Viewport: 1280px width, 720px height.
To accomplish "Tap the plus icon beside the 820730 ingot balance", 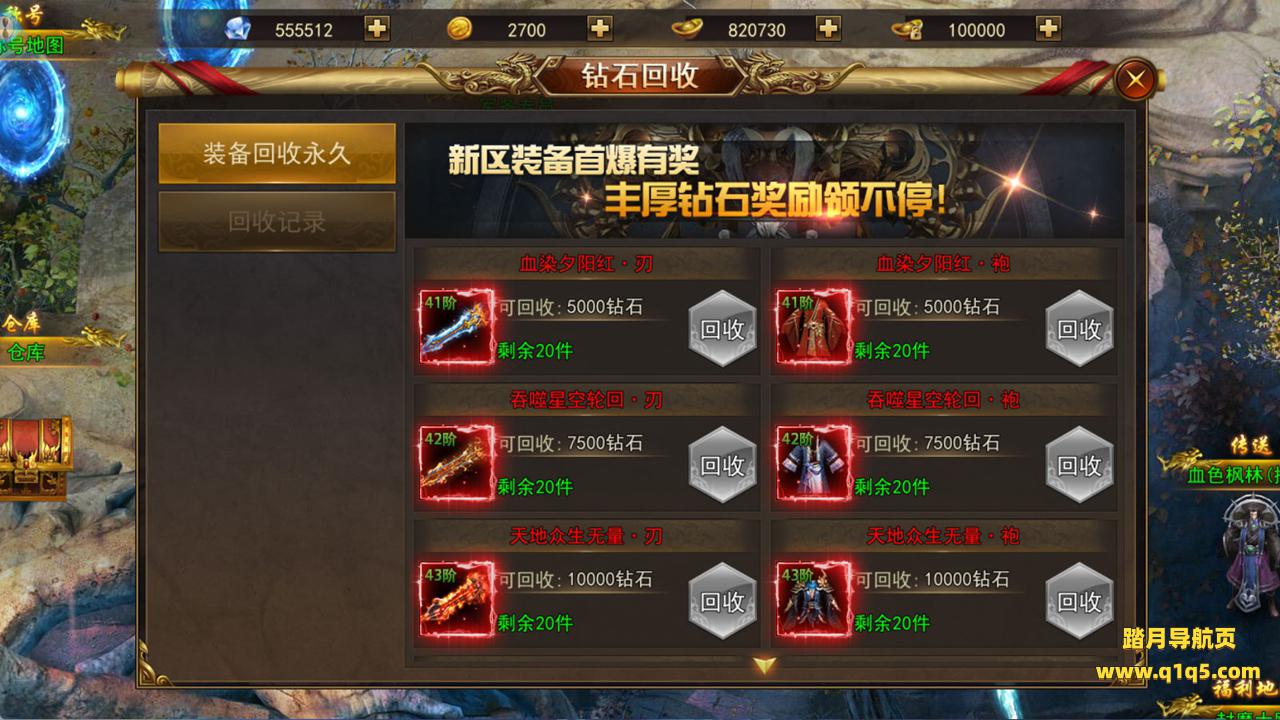I will 827,29.
